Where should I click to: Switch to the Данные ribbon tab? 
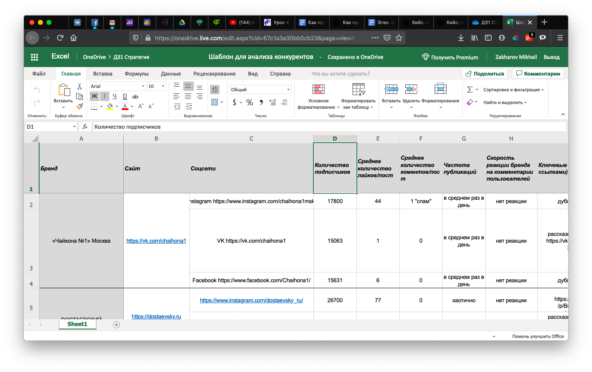[171, 74]
